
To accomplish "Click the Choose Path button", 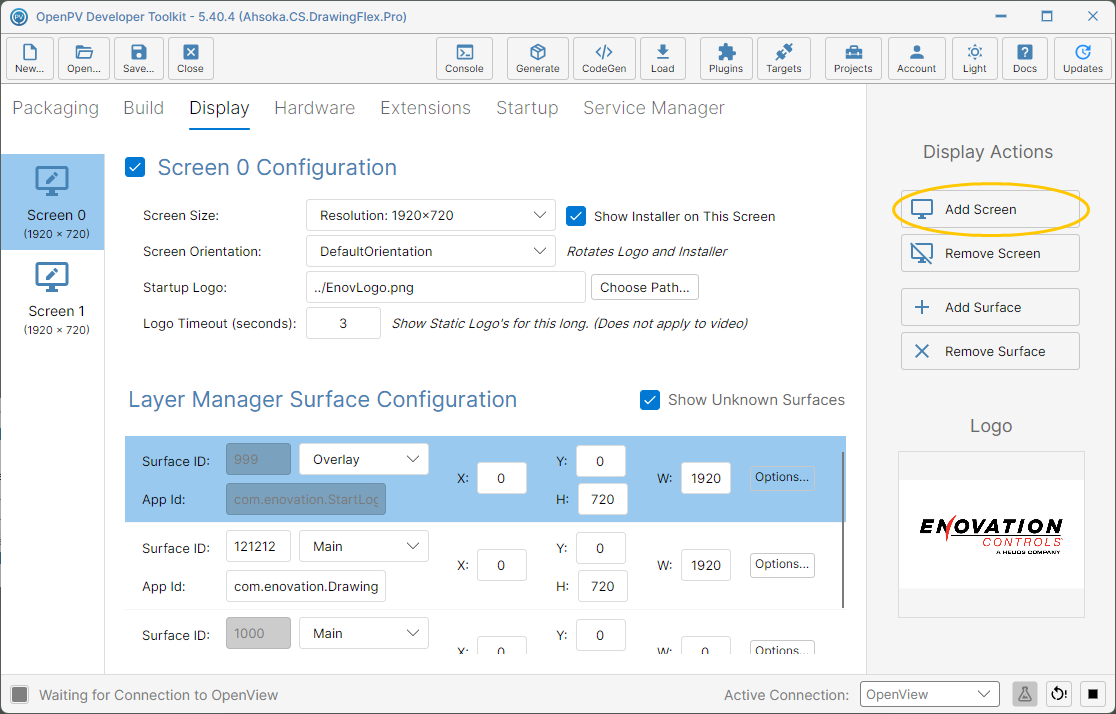I will [645, 288].
